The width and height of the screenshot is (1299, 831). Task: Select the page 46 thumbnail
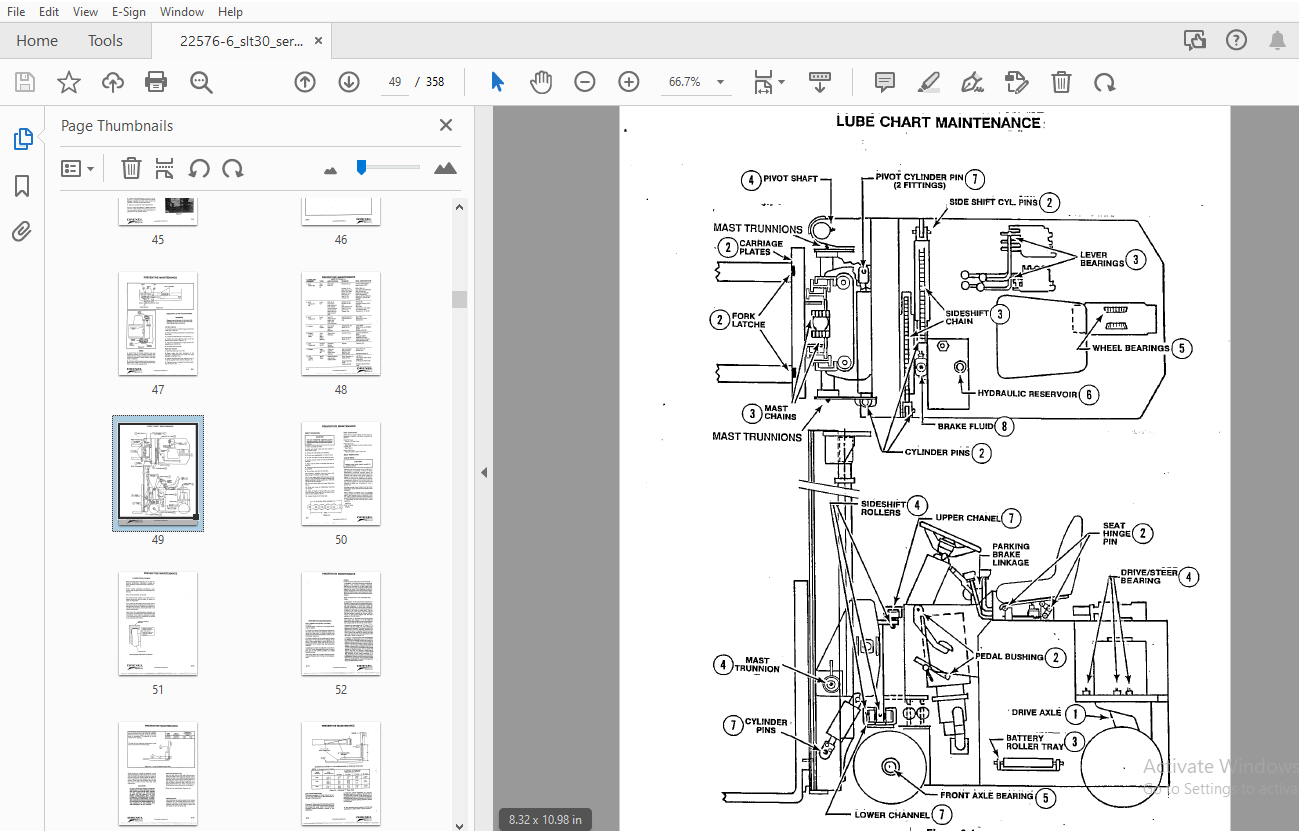tap(341, 212)
